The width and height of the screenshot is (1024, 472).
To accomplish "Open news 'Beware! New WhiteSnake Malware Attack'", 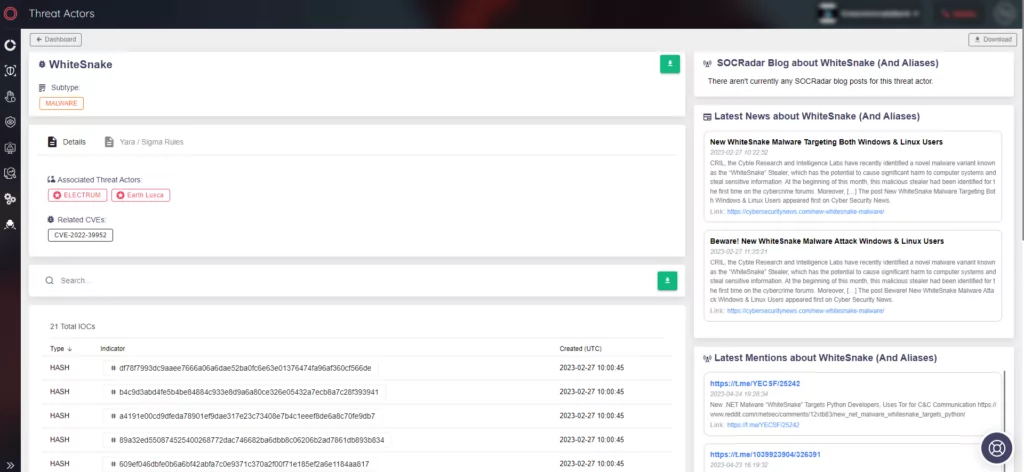I will (827, 241).
